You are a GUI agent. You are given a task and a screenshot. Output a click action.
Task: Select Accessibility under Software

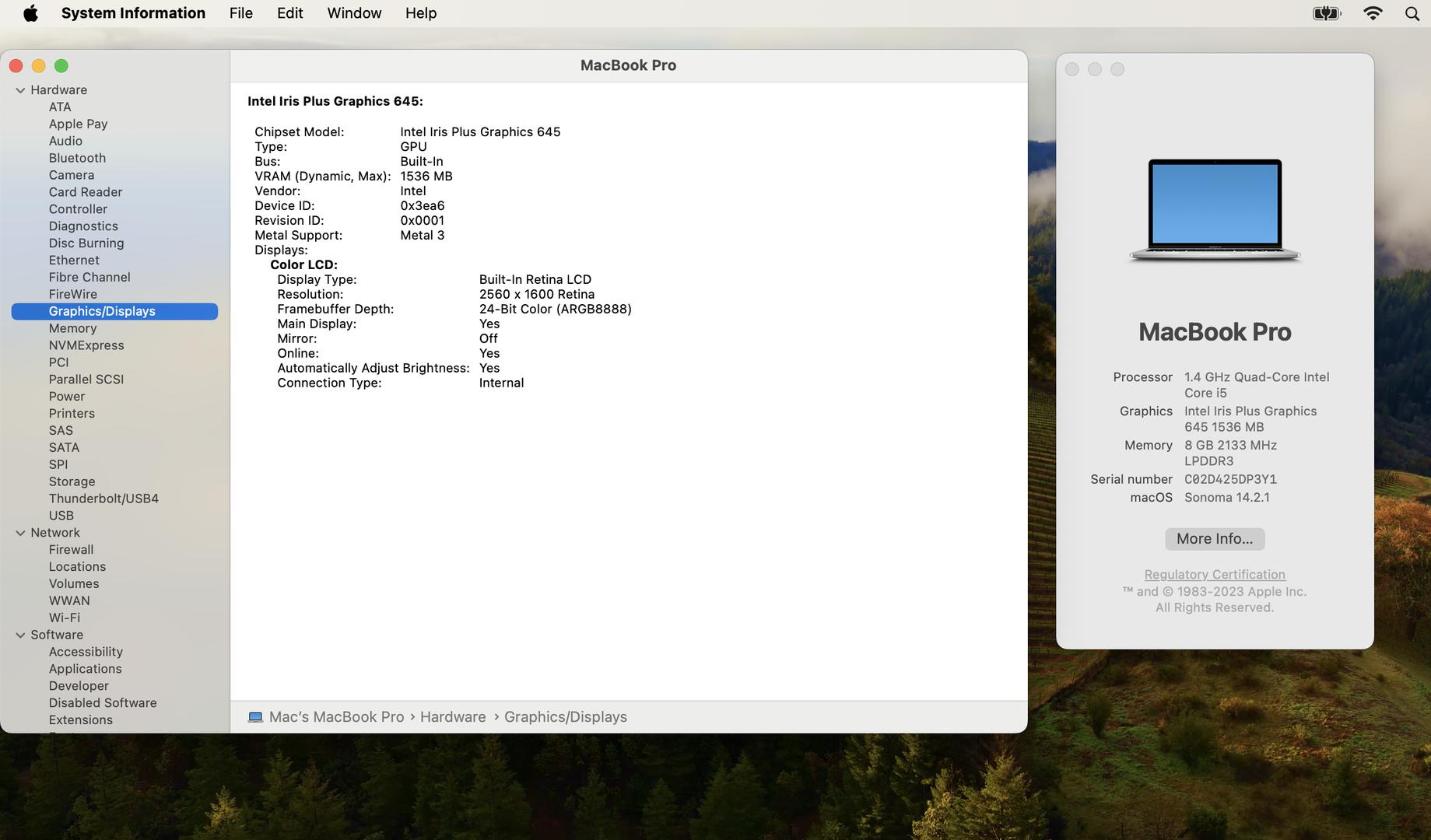click(86, 653)
